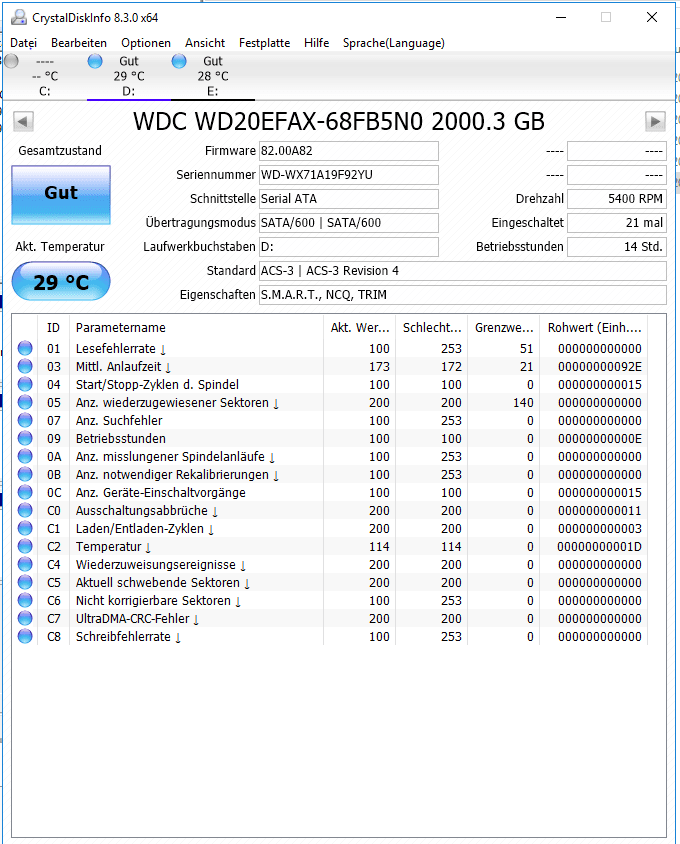Open the Festplatte menu
This screenshot has height=844, width=680.
[264, 43]
